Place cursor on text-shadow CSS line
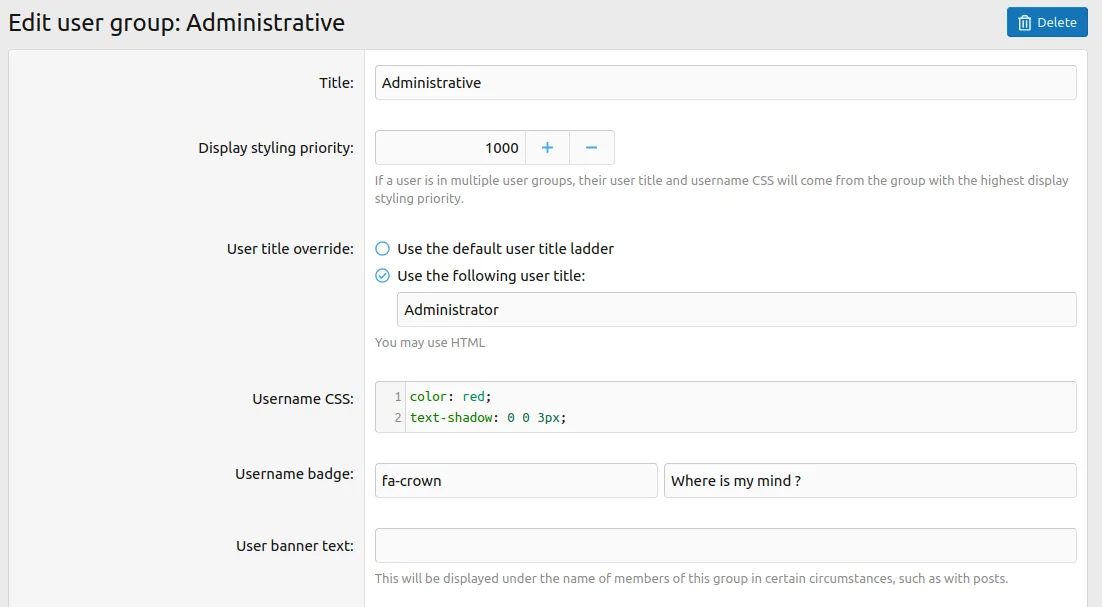Viewport: 1102px width, 607px height. click(488, 417)
